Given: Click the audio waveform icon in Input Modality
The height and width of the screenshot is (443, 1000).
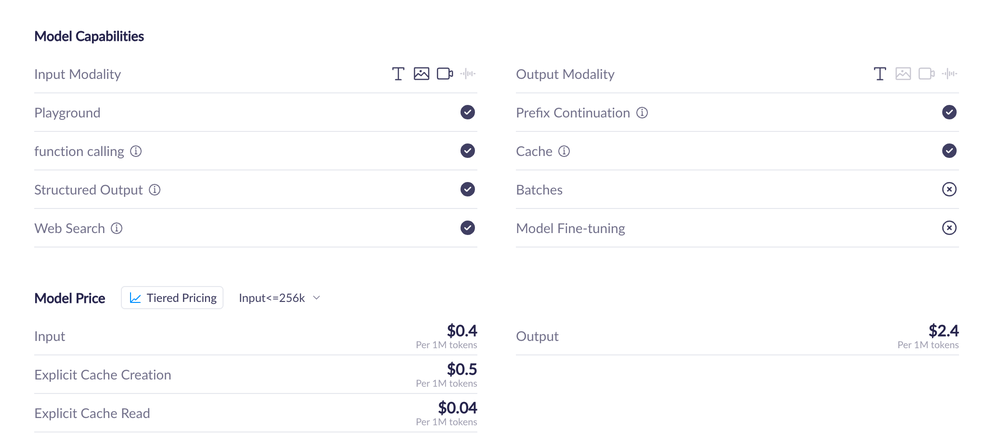Looking at the screenshot, I should pyautogui.click(x=468, y=74).
